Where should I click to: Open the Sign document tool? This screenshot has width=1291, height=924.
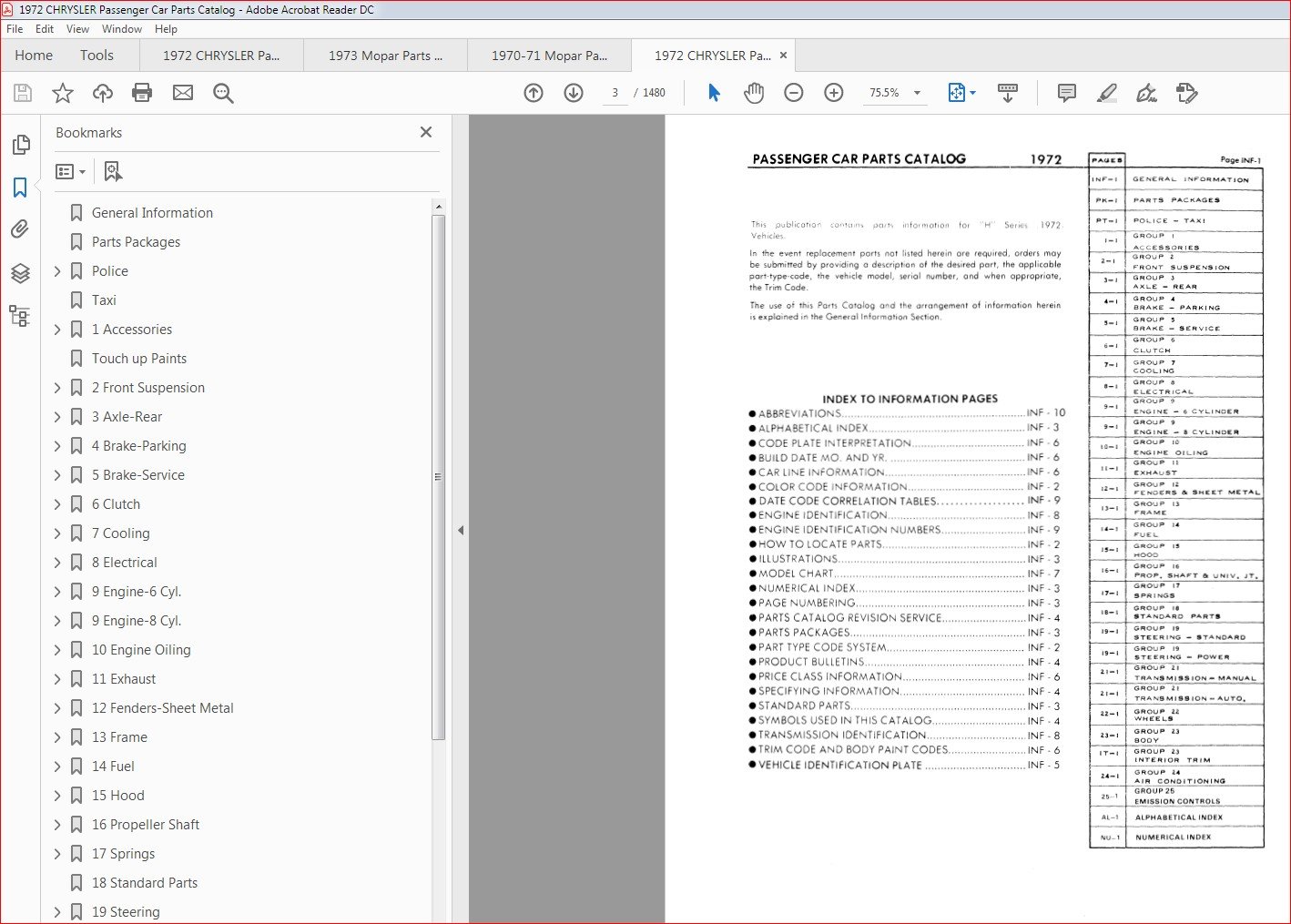pos(1146,93)
